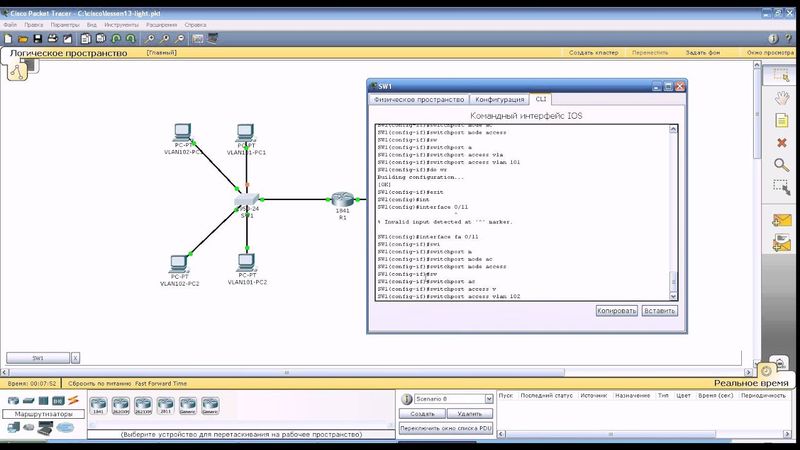Viewport: 800px width, 450px height.
Task: Click the Создать scenario button
Action: 422,414
